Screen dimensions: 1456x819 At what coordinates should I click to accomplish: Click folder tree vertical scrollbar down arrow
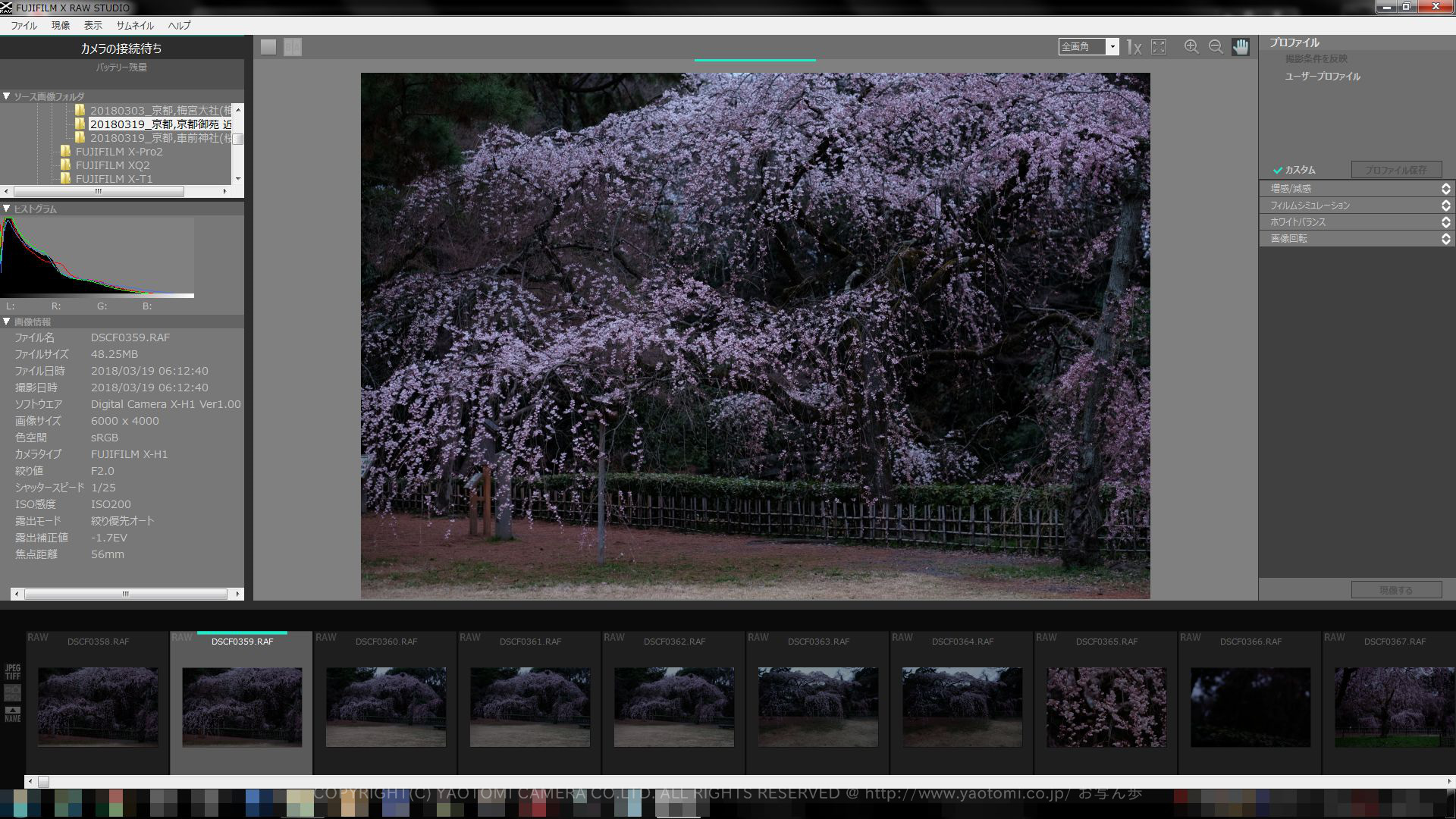(238, 178)
